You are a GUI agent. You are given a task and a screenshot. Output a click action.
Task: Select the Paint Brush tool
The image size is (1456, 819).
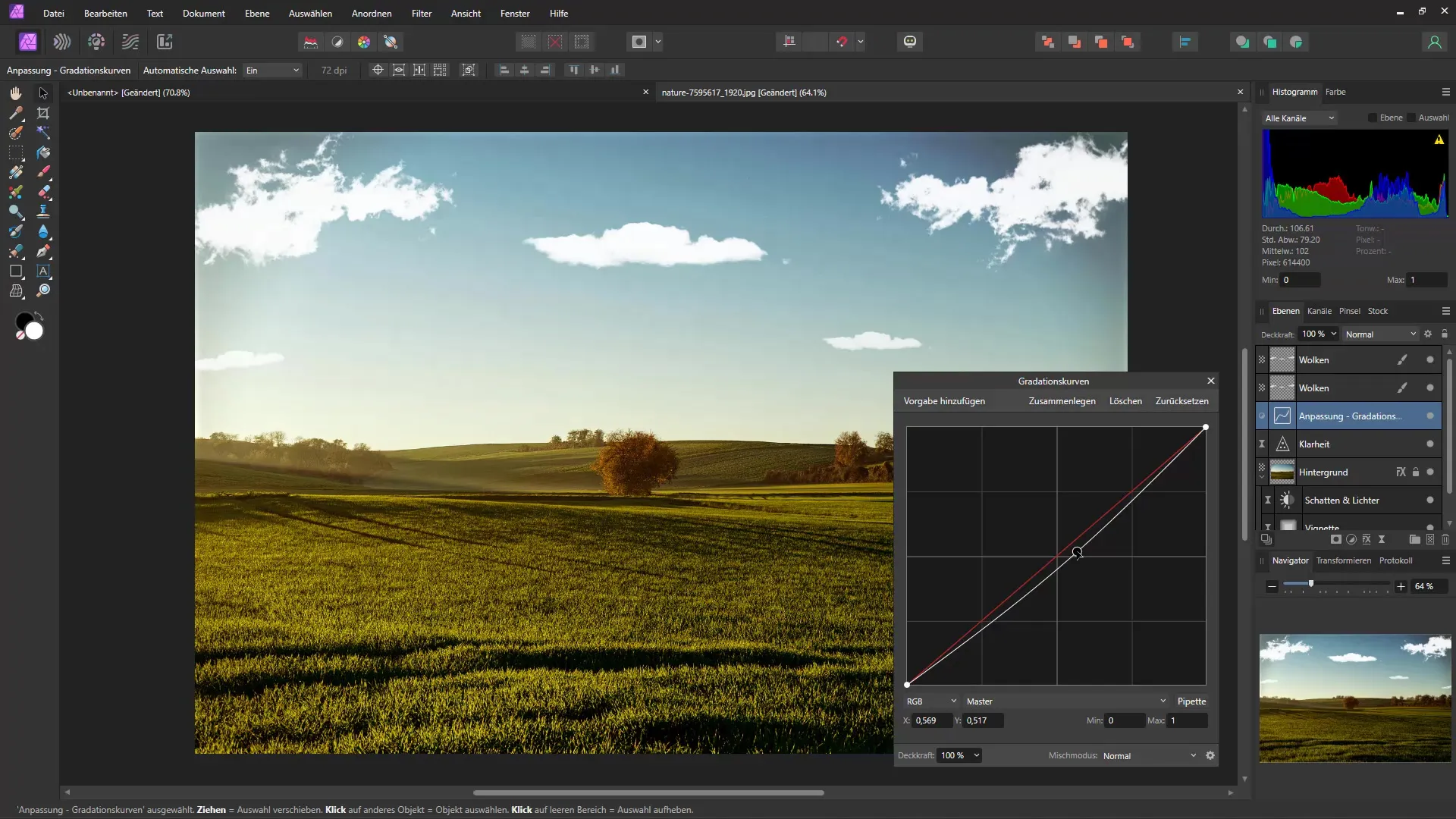tap(43, 172)
